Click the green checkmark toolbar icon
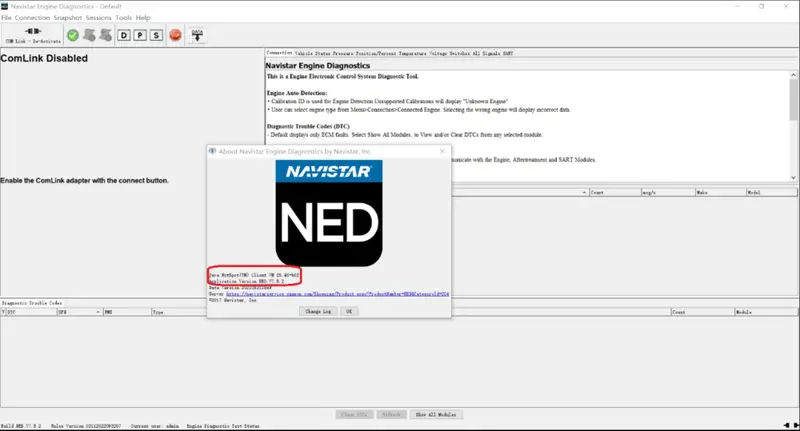Image resolution: width=800 pixels, height=431 pixels. [x=73, y=35]
